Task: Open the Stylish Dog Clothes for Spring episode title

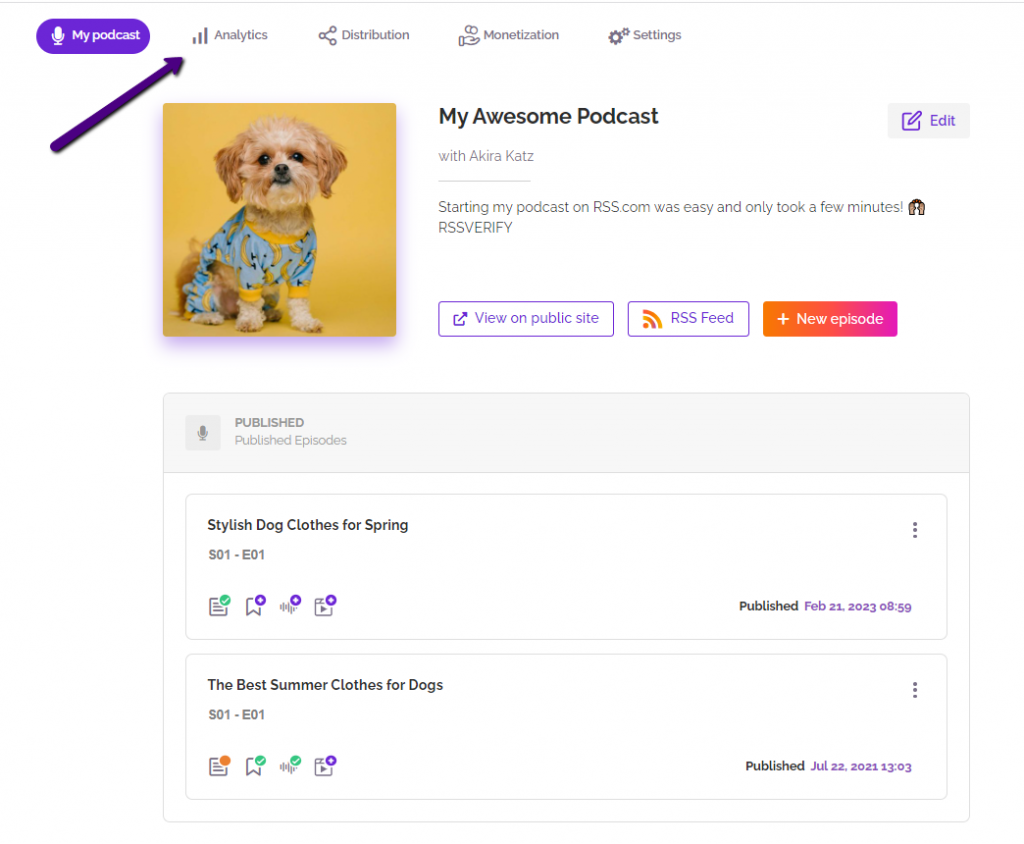Action: (308, 525)
